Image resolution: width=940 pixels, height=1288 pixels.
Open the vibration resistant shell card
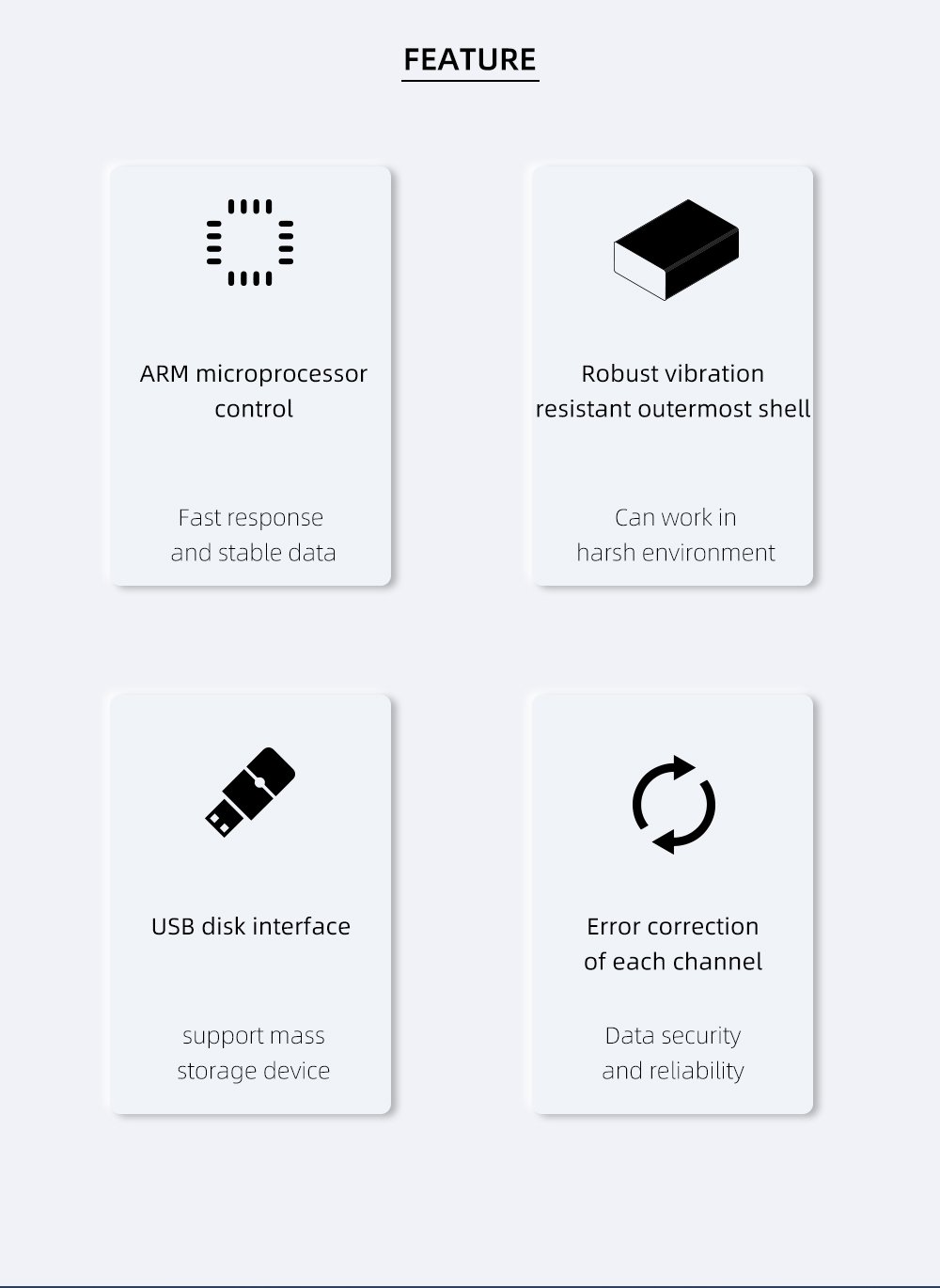click(x=673, y=376)
